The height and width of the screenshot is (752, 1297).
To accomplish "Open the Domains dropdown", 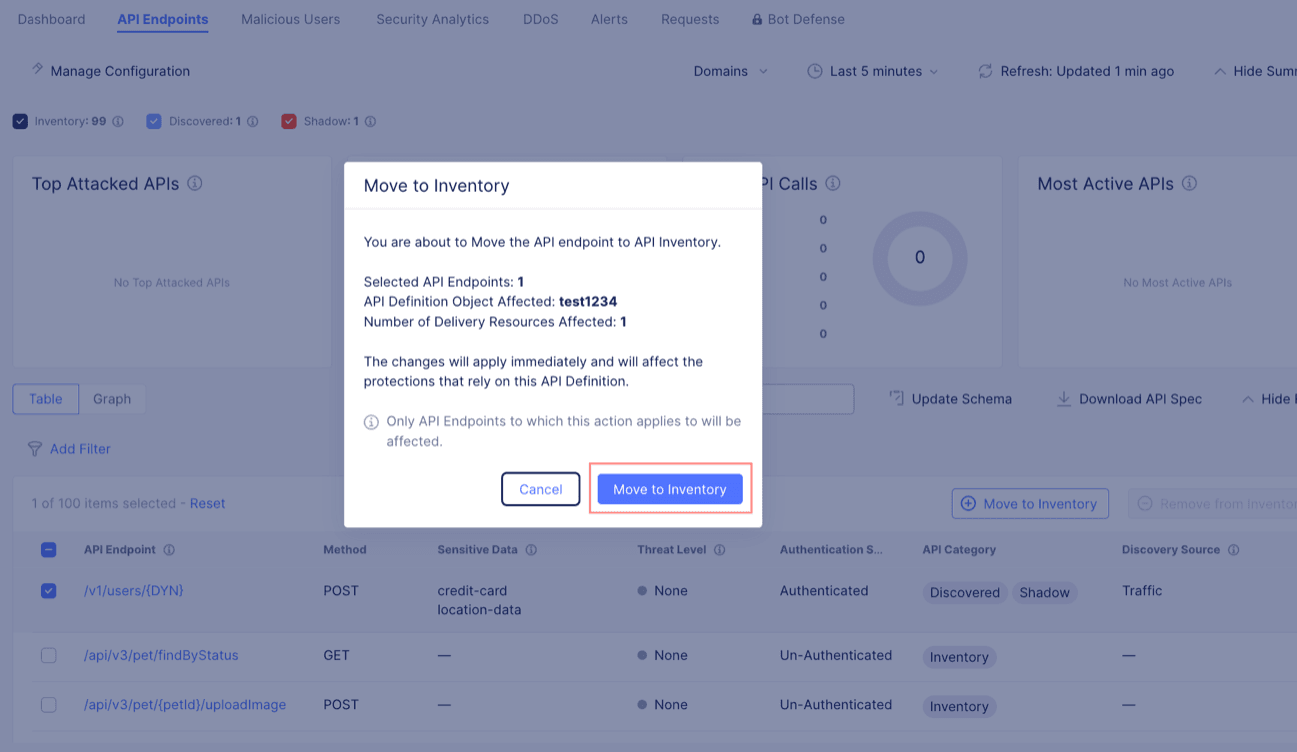I will click(730, 71).
